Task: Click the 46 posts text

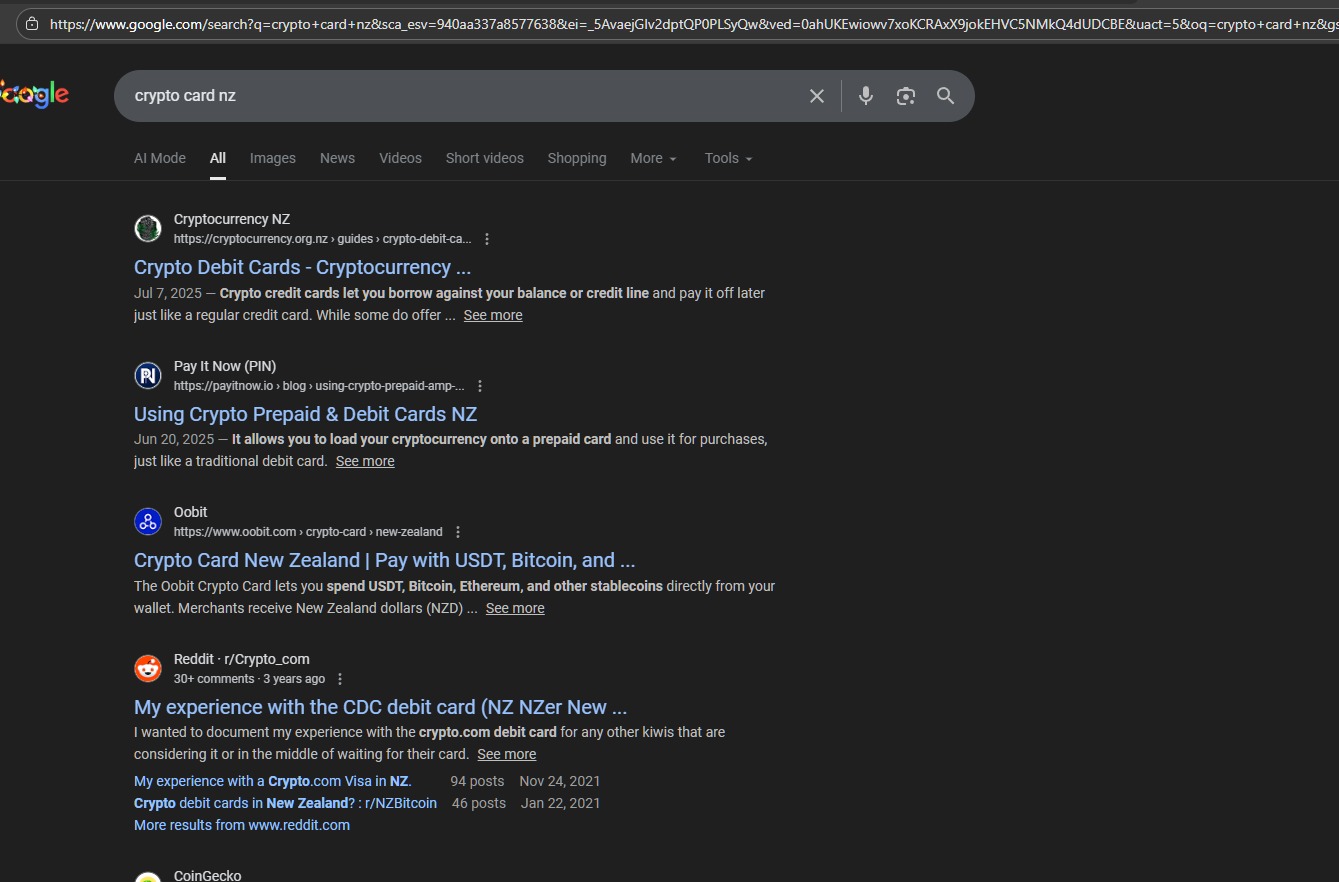Action: click(479, 803)
